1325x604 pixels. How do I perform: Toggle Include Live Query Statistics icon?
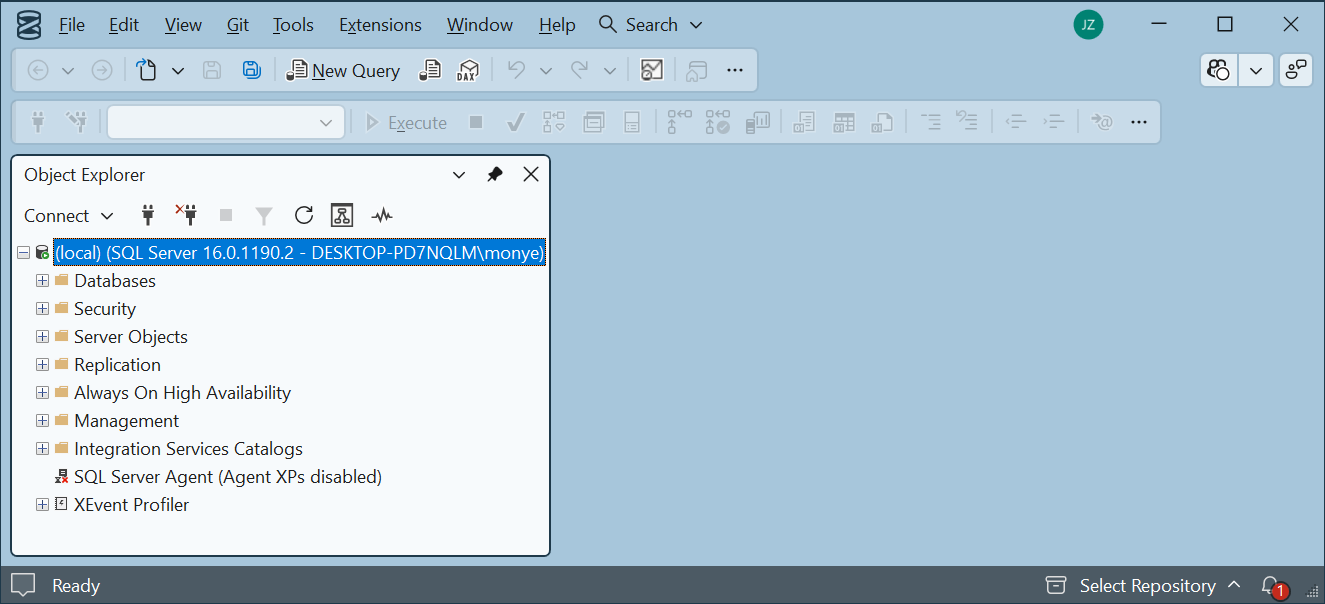[x=717, y=122]
